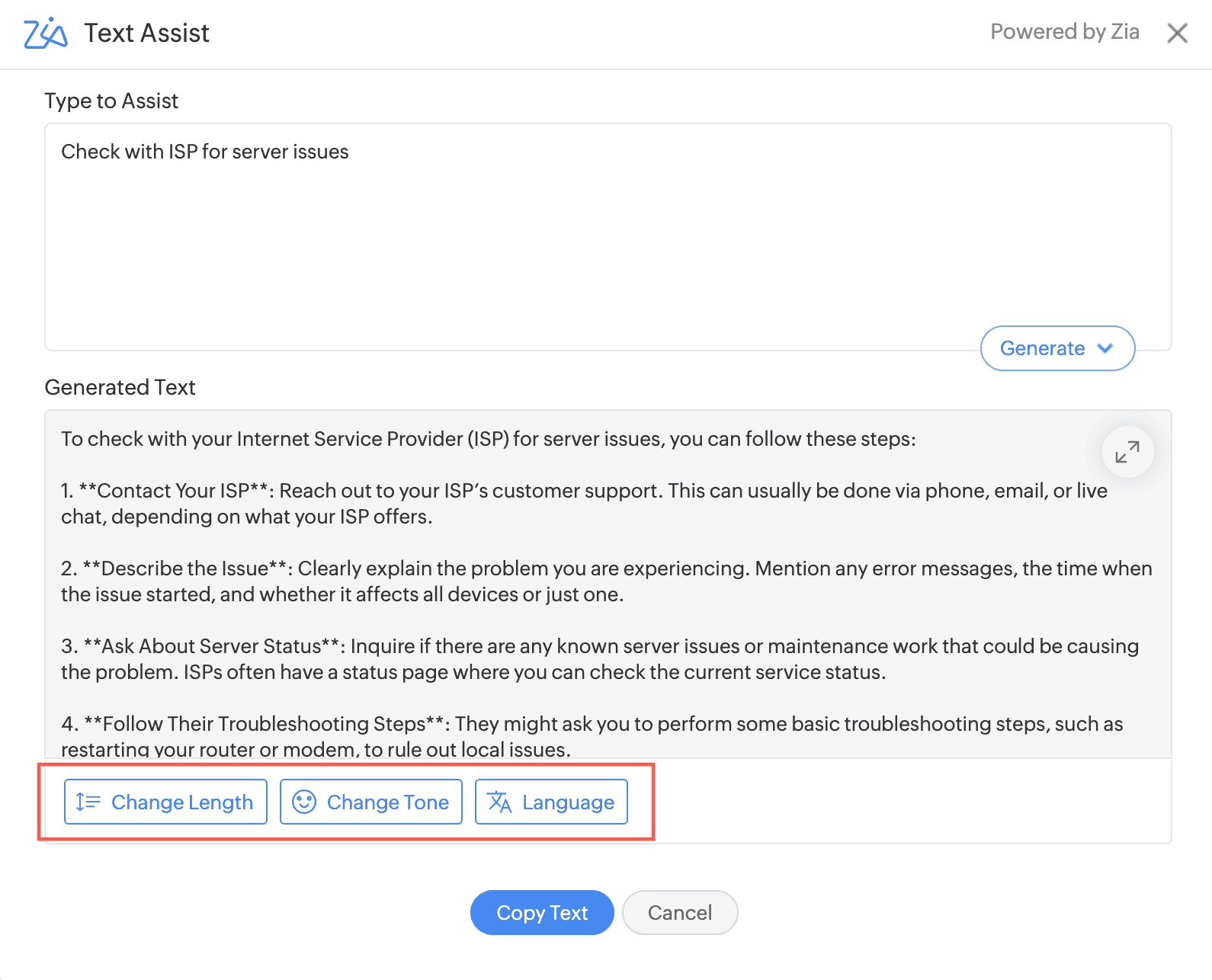This screenshot has height=980, width=1212.
Task: Open the Generate dropdown chevron
Action: click(1105, 348)
